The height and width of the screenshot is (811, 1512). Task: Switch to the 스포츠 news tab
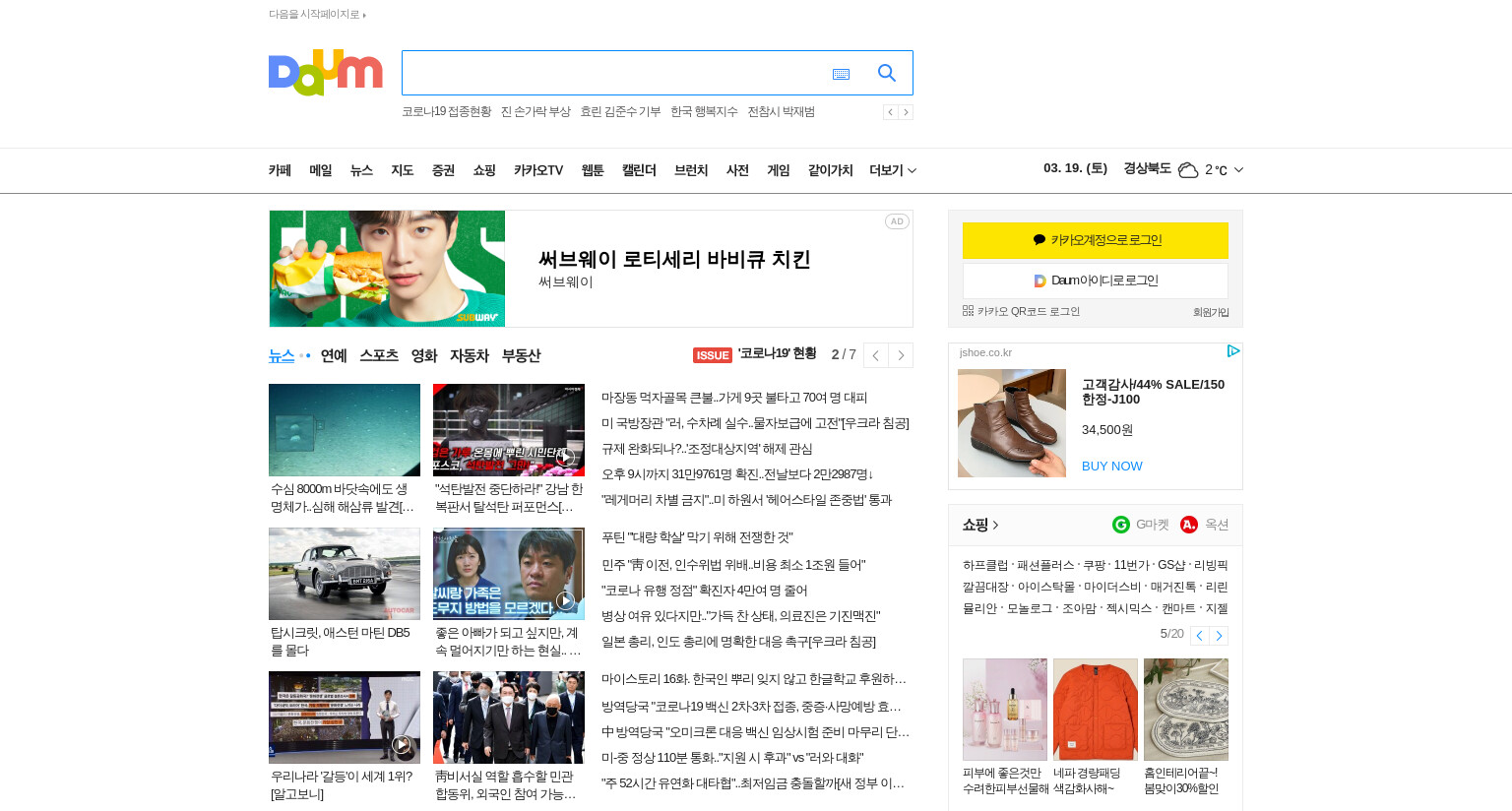[379, 355]
